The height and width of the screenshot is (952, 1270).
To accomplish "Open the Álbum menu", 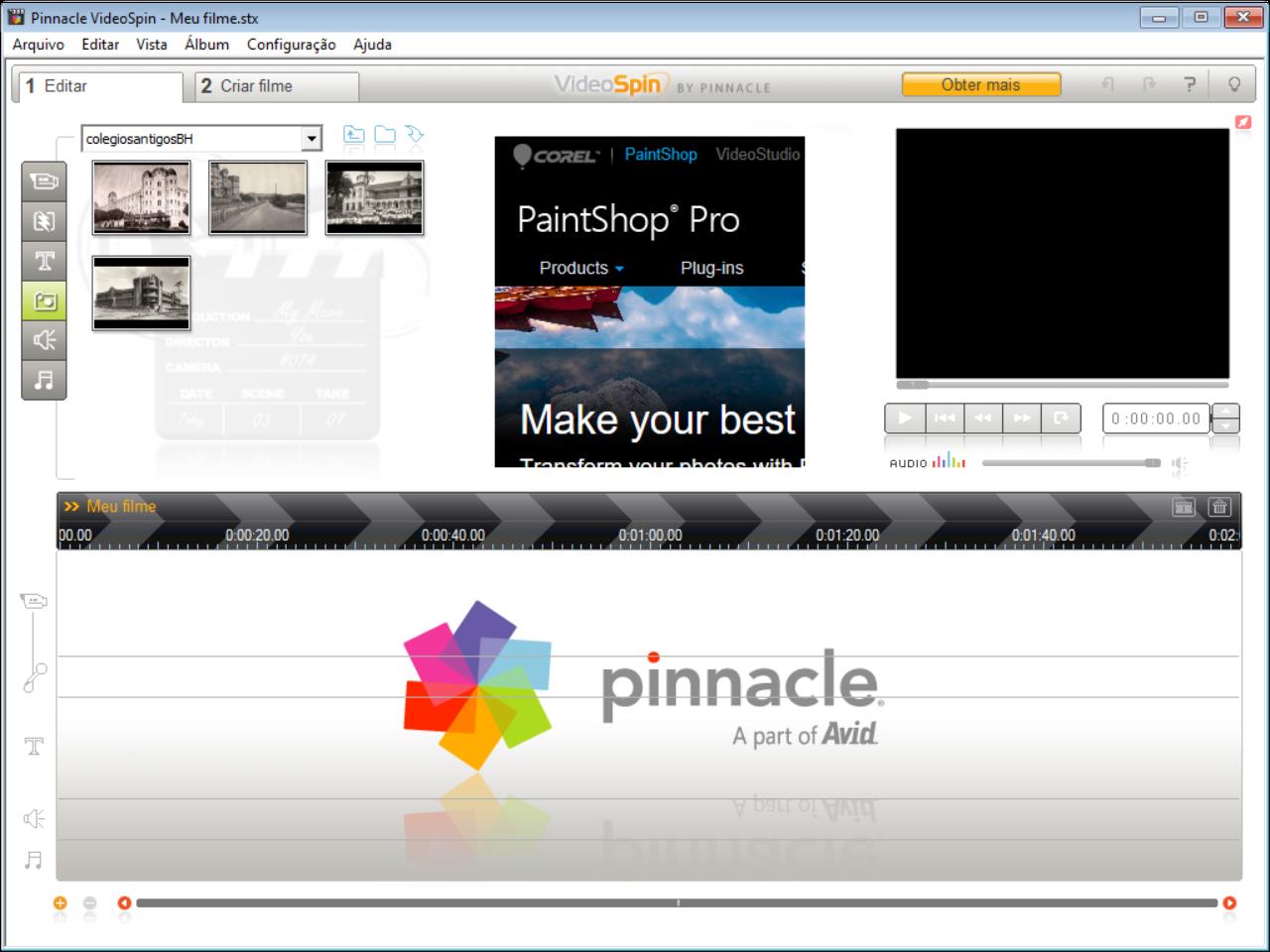I will click(x=206, y=45).
